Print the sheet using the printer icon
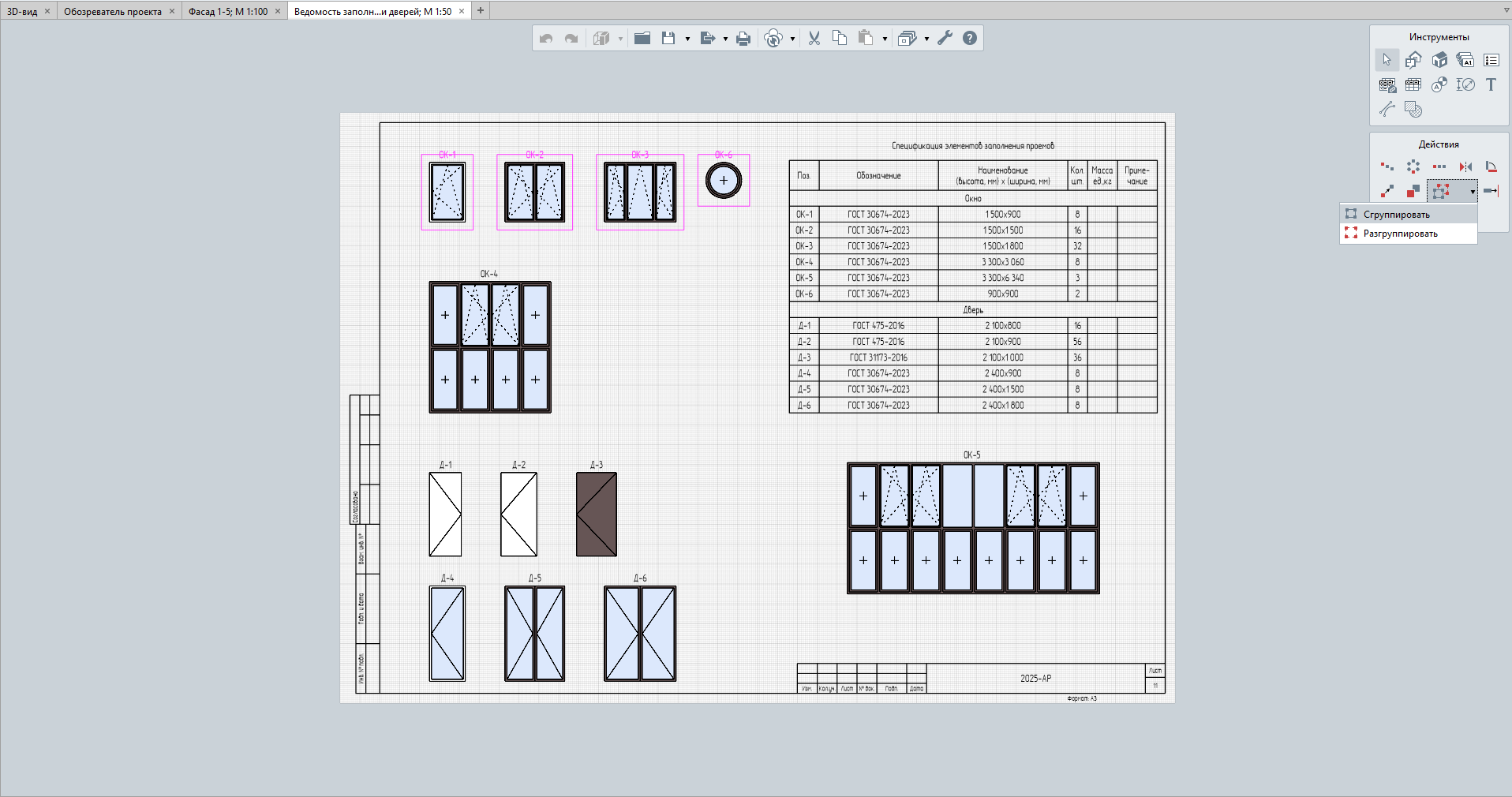Viewport: 1512px width, 797px height. 743,38
